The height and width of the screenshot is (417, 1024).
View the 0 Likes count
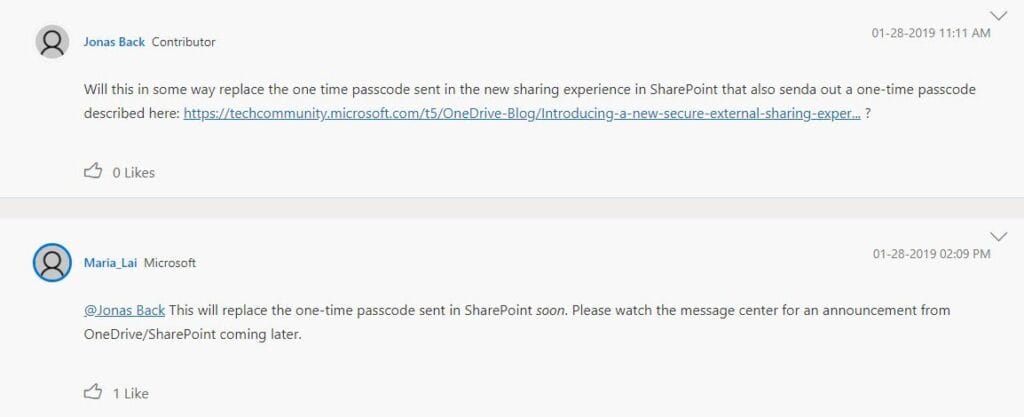point(133,173)
